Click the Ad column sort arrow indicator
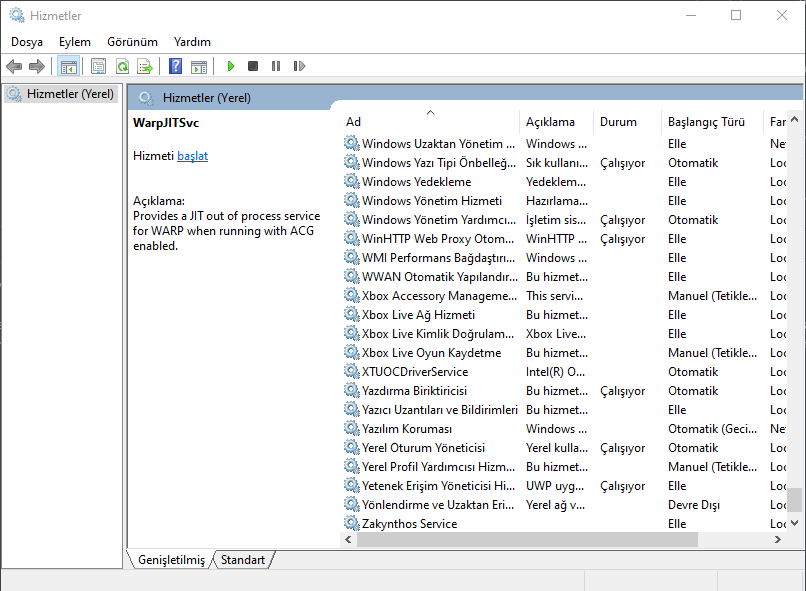The height and width of the screenshot is (591, 806). (431, 113)
